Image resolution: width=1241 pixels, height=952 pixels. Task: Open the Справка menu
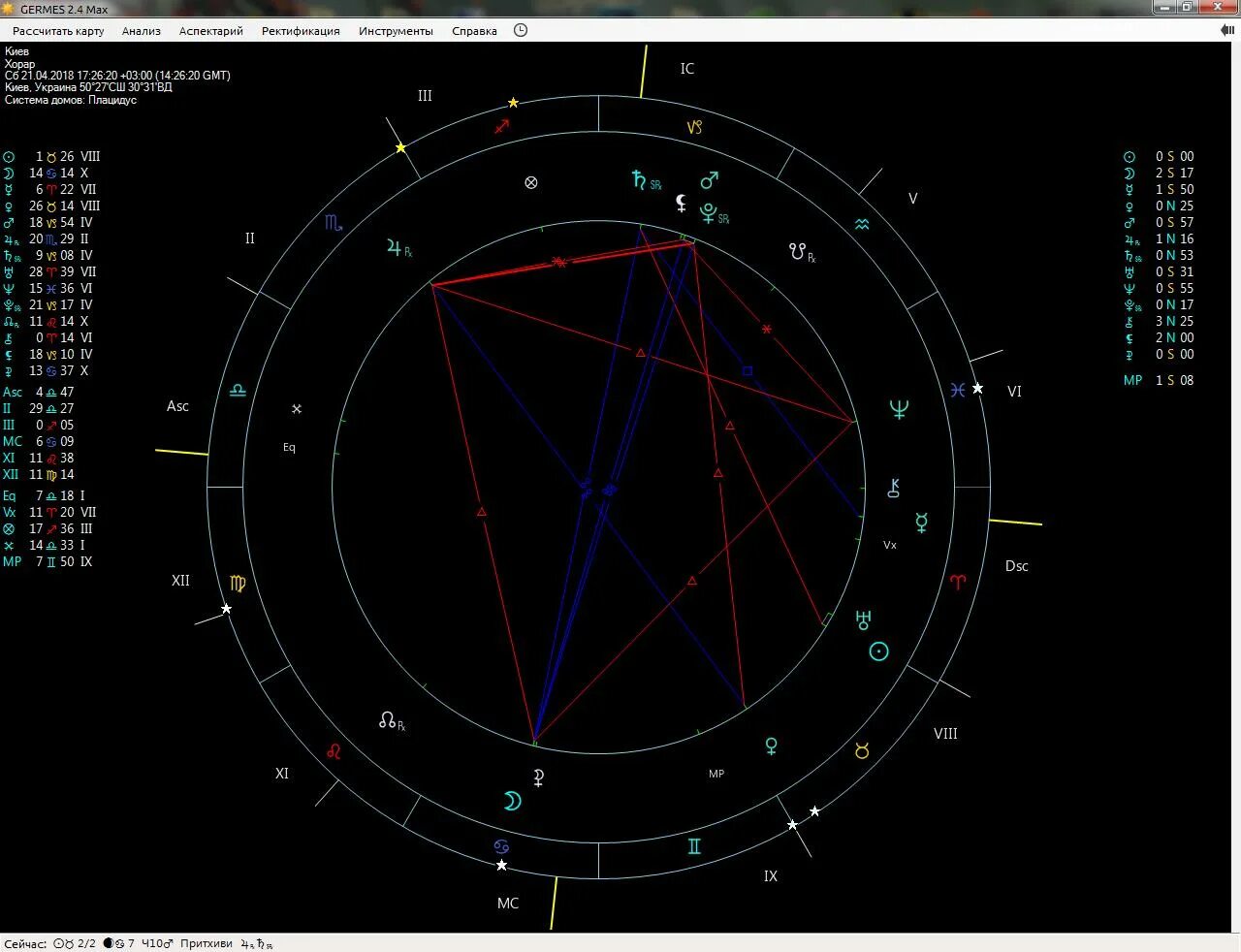pos(474,31)
